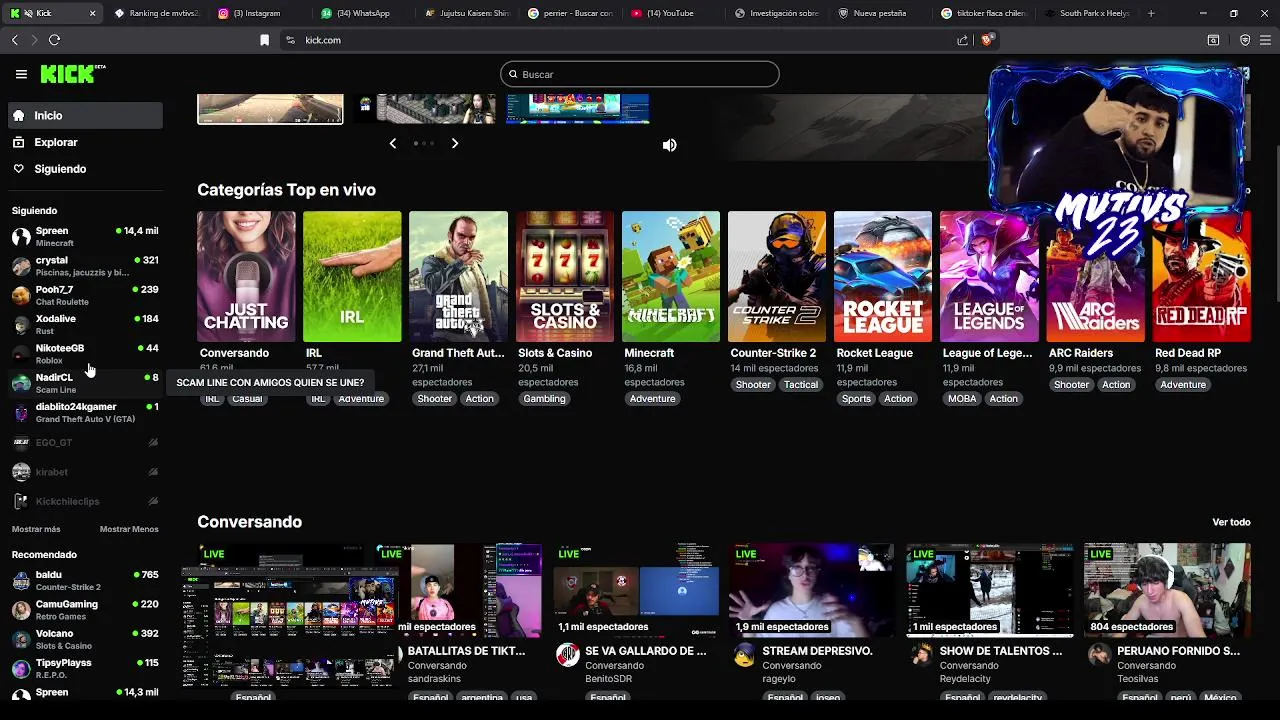Open Grand Theft Auto V category card
Viewport: 1280px width, 720px height.
click(x=458, y=277)
